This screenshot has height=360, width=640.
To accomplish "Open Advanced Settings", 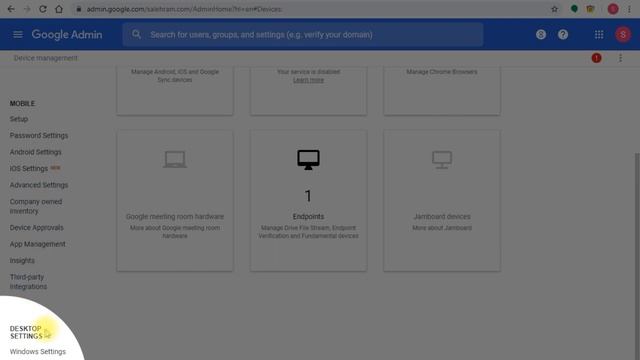I will pos(39,185).
